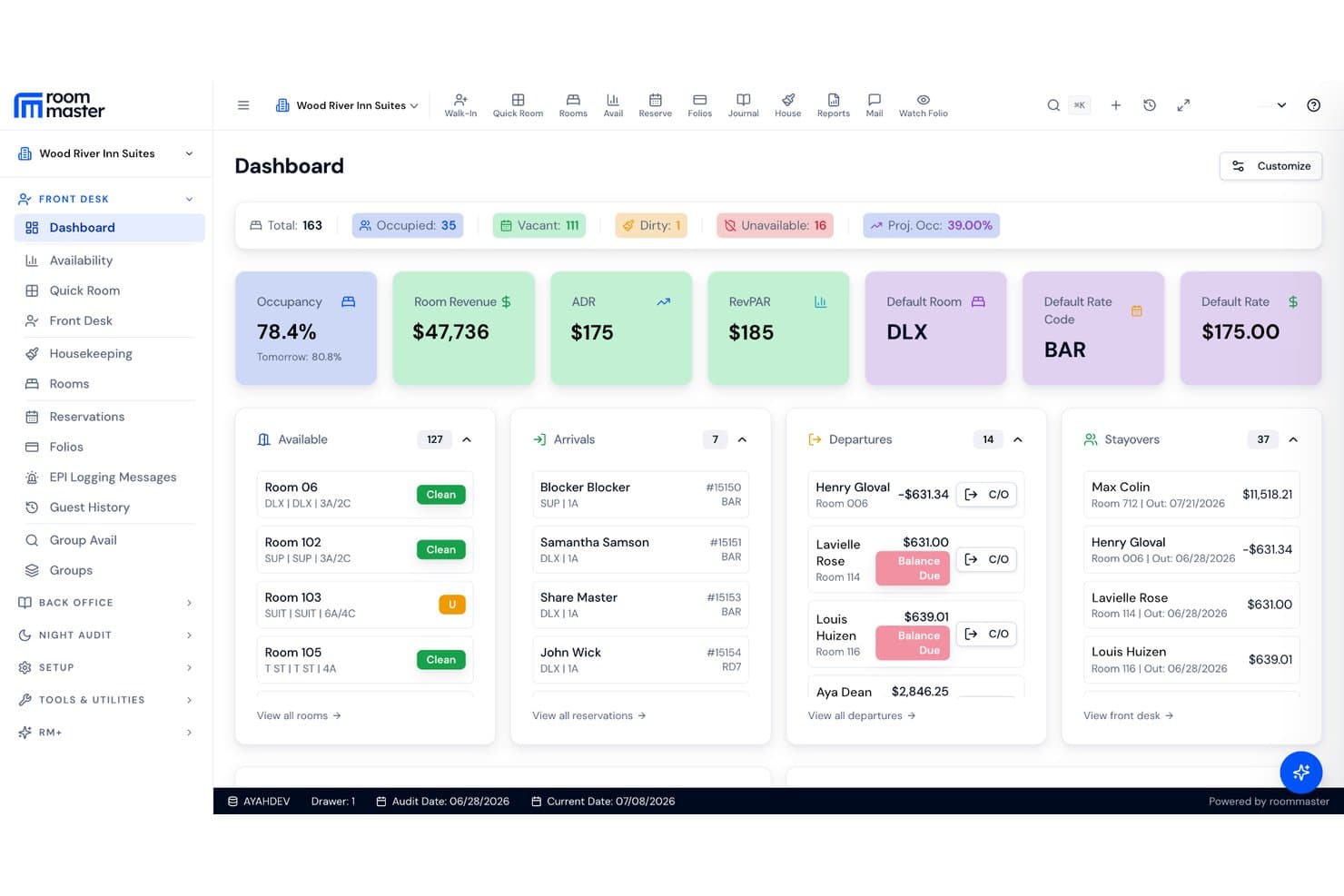
Task: Open the Journal book icon
Action: (x=743, y=105)
